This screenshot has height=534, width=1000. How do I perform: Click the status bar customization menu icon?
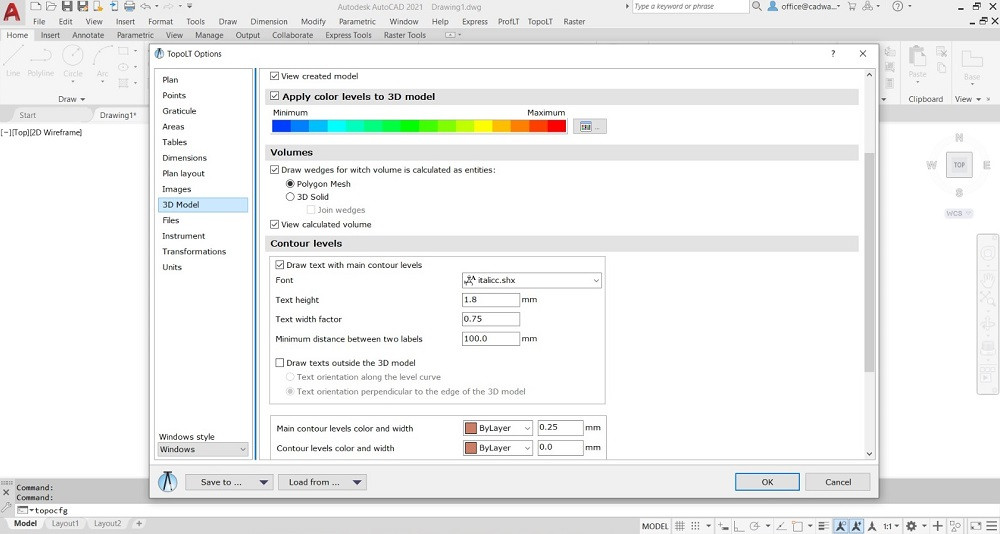coord(992,526)
